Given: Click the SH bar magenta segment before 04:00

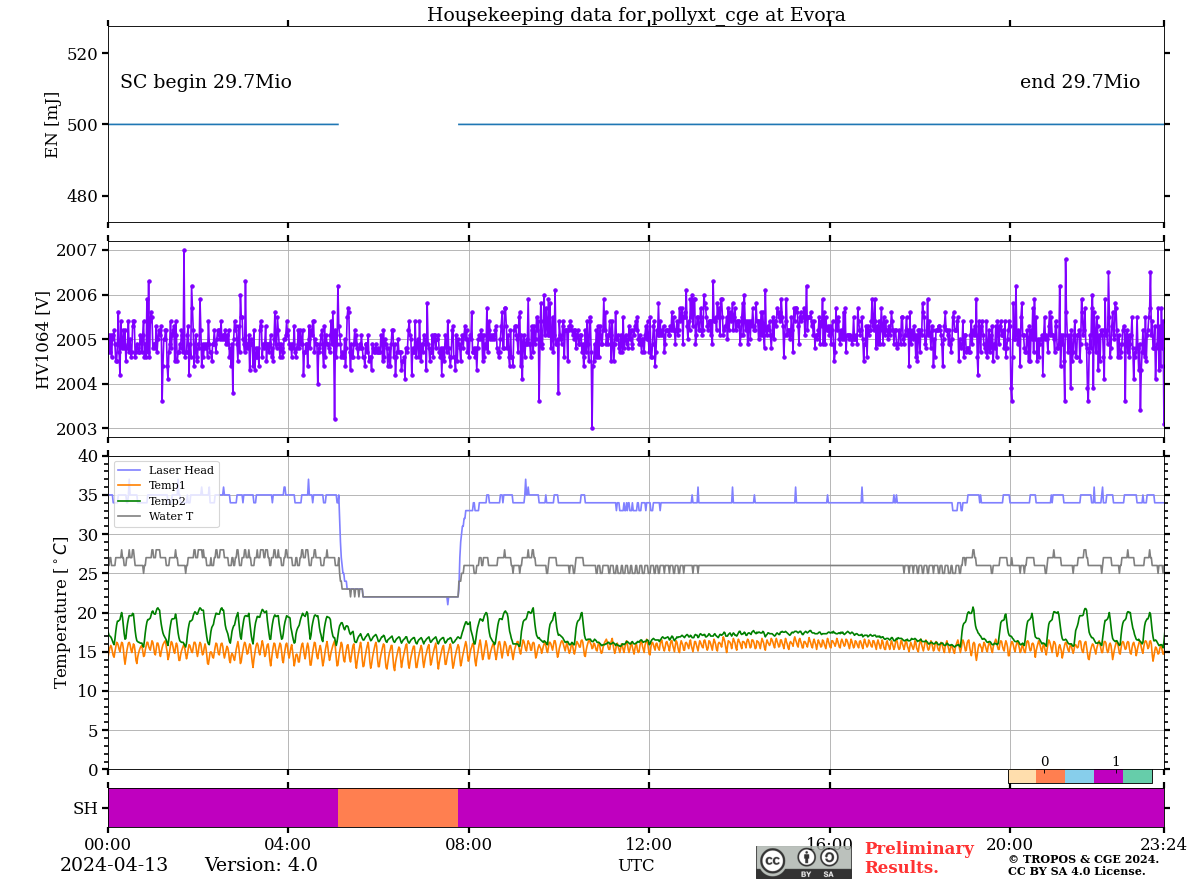Looking at the screenshot, I should click(223, 808).
